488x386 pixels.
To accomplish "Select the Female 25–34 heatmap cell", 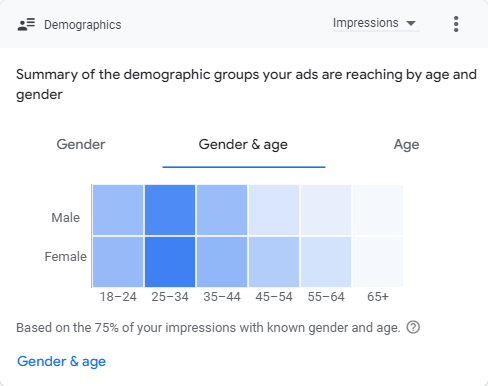I will 170,262.
